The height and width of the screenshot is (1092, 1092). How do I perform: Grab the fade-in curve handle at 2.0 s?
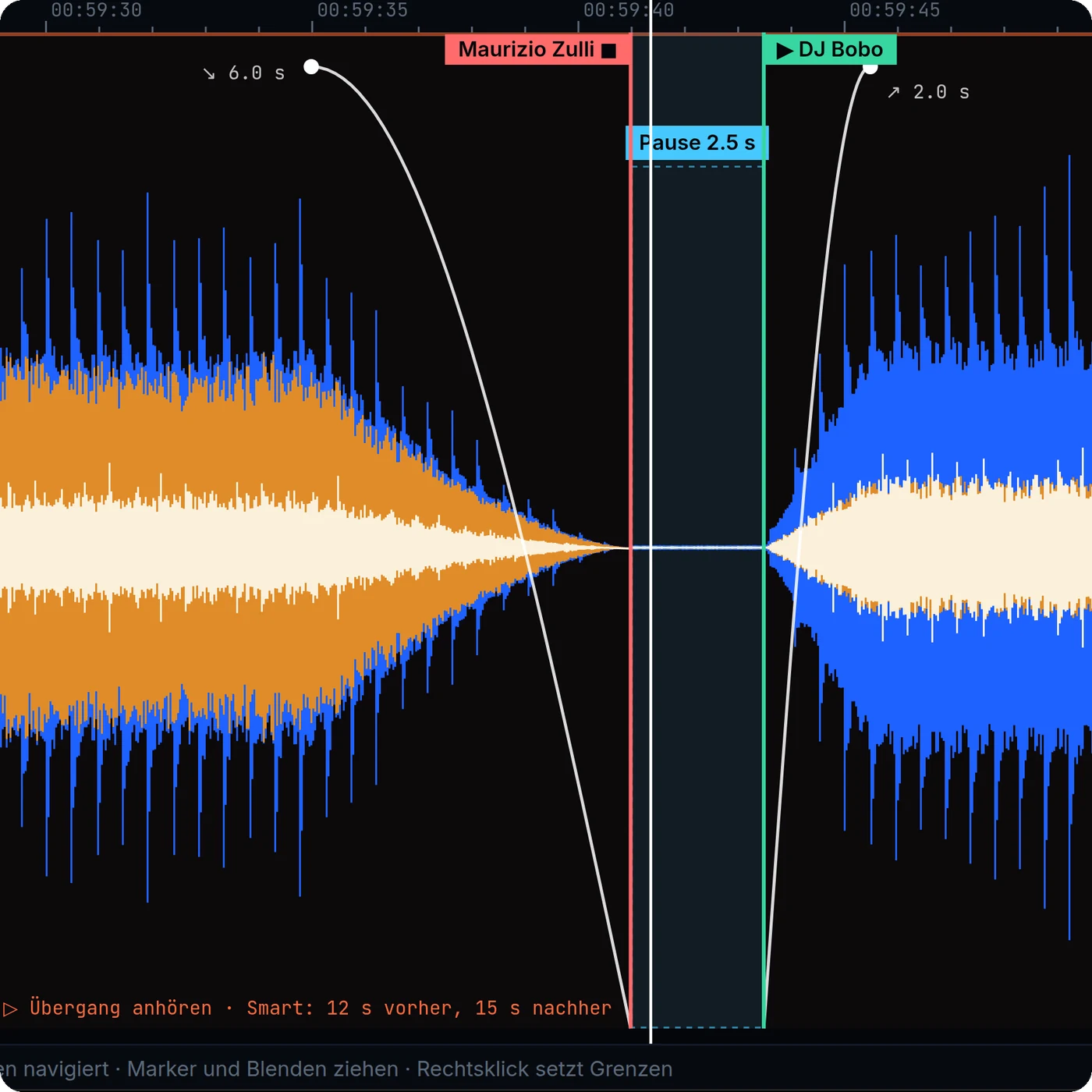point(870,68)
